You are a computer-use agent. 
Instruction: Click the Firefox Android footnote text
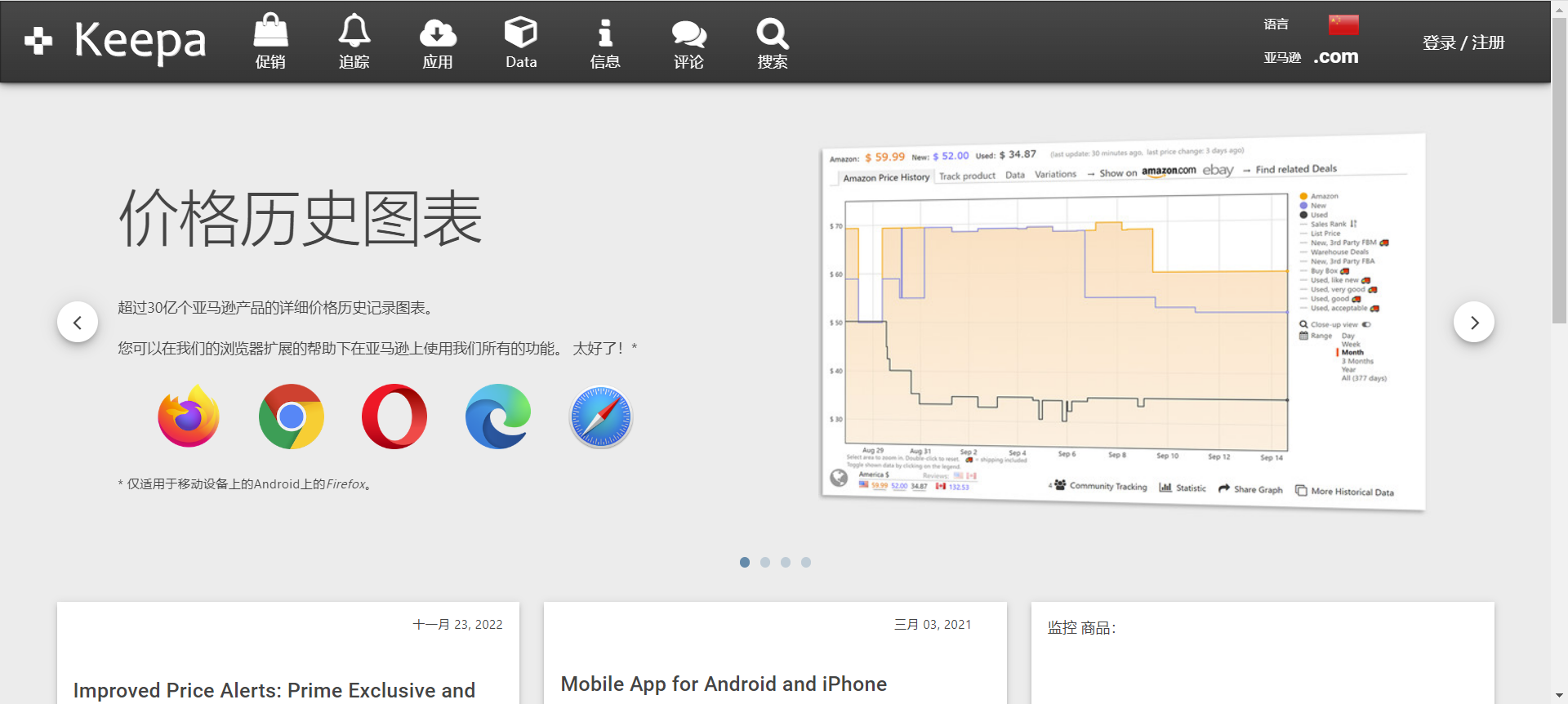pyautogui.click(x=247, y=484)
